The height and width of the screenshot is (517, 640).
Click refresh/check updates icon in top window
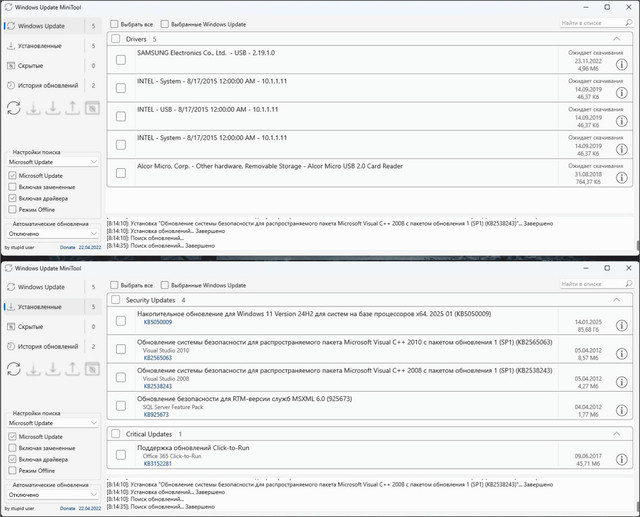(x=14, y=108)
